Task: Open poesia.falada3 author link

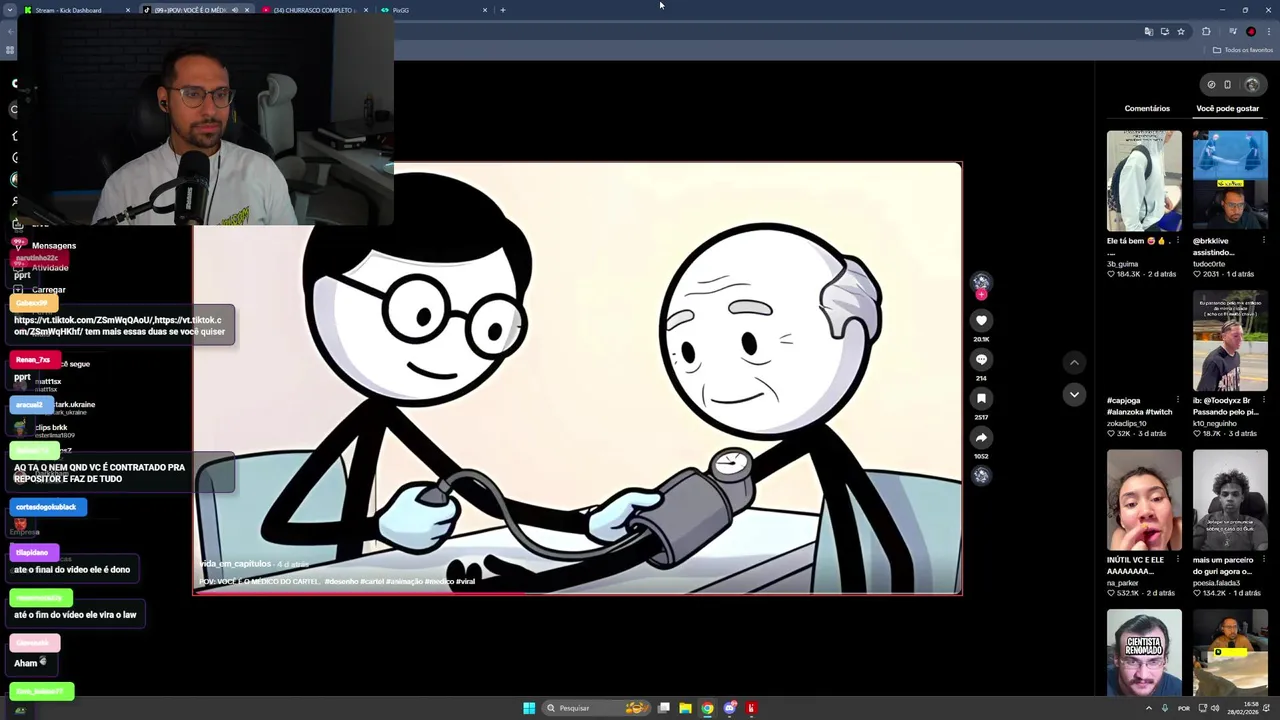Action: pyautogui.click(x=1216, y=583)
